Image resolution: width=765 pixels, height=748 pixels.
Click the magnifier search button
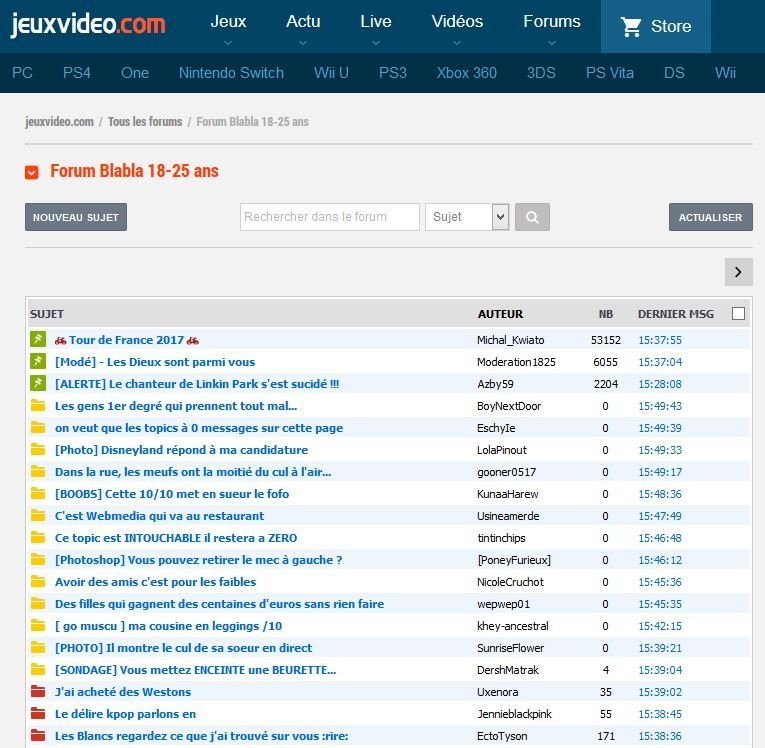point(533,217)
